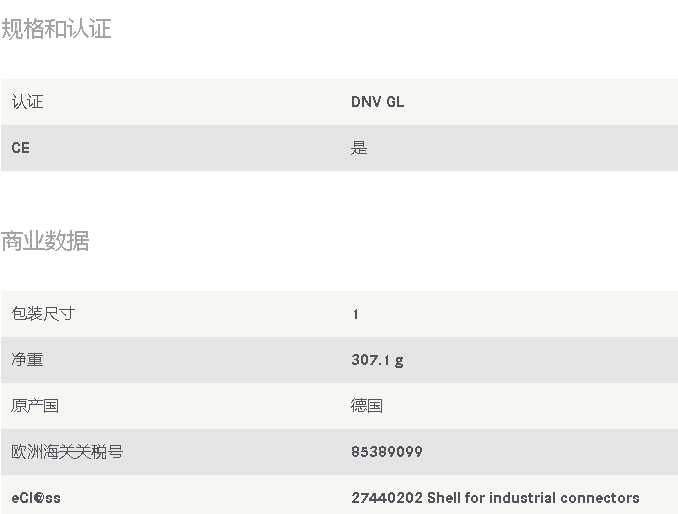Click the GL text in 认证 row
Image resolution: width=678 pixels, height=514 pixels.
395,102
